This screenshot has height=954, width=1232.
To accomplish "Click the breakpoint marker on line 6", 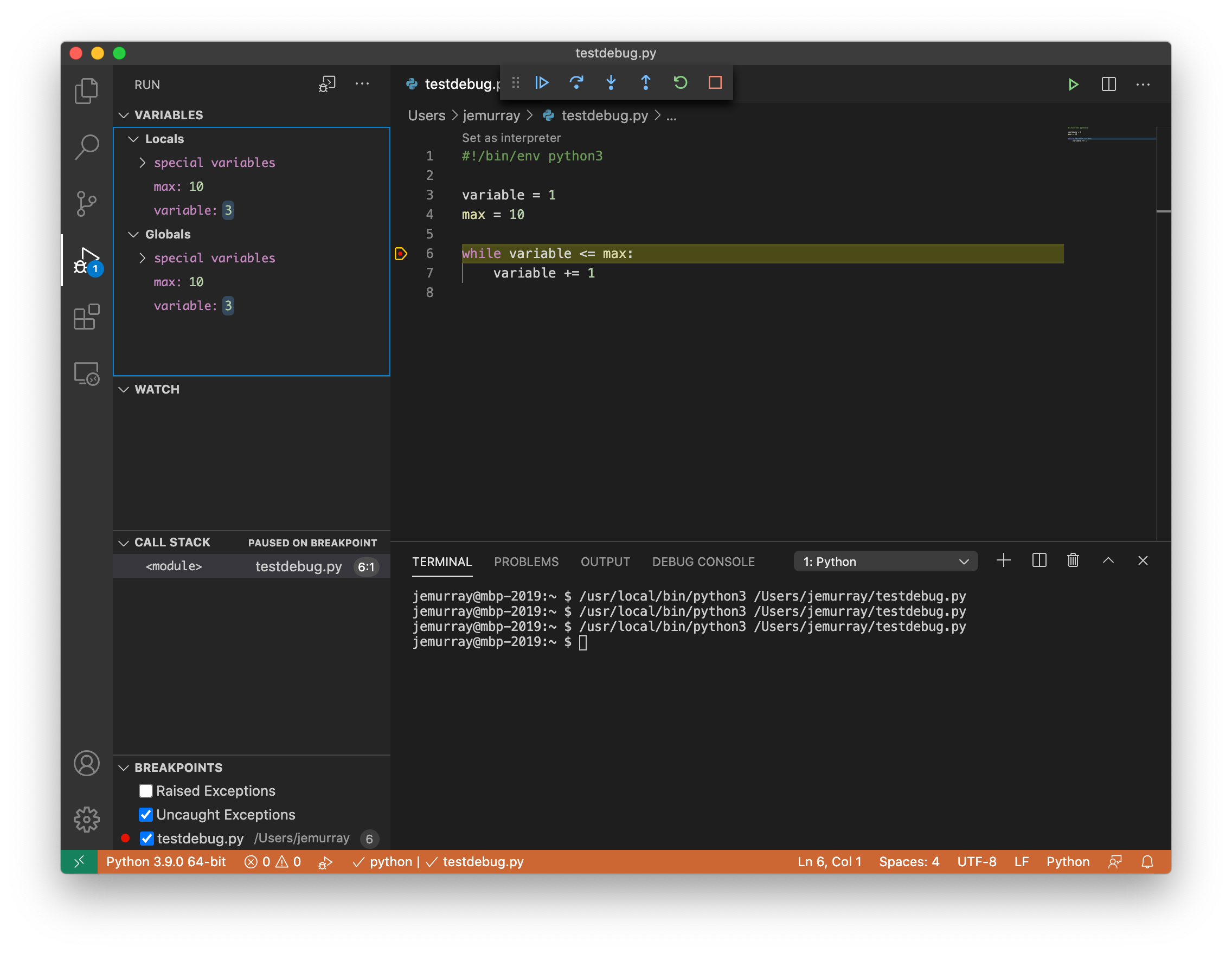I will [x=400, y=253].
